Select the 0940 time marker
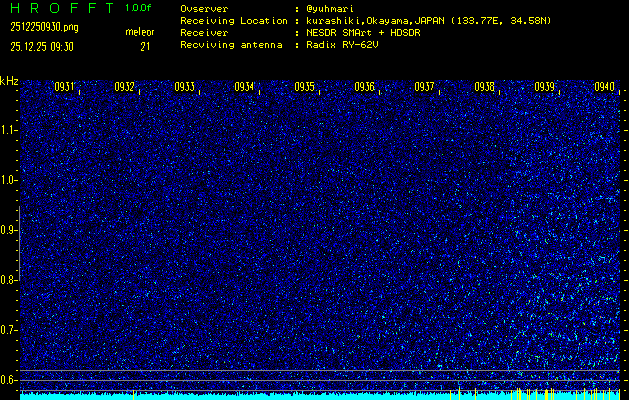Image resolution: width=629 pixels, height=400 pixels. (x=604, y=87)
